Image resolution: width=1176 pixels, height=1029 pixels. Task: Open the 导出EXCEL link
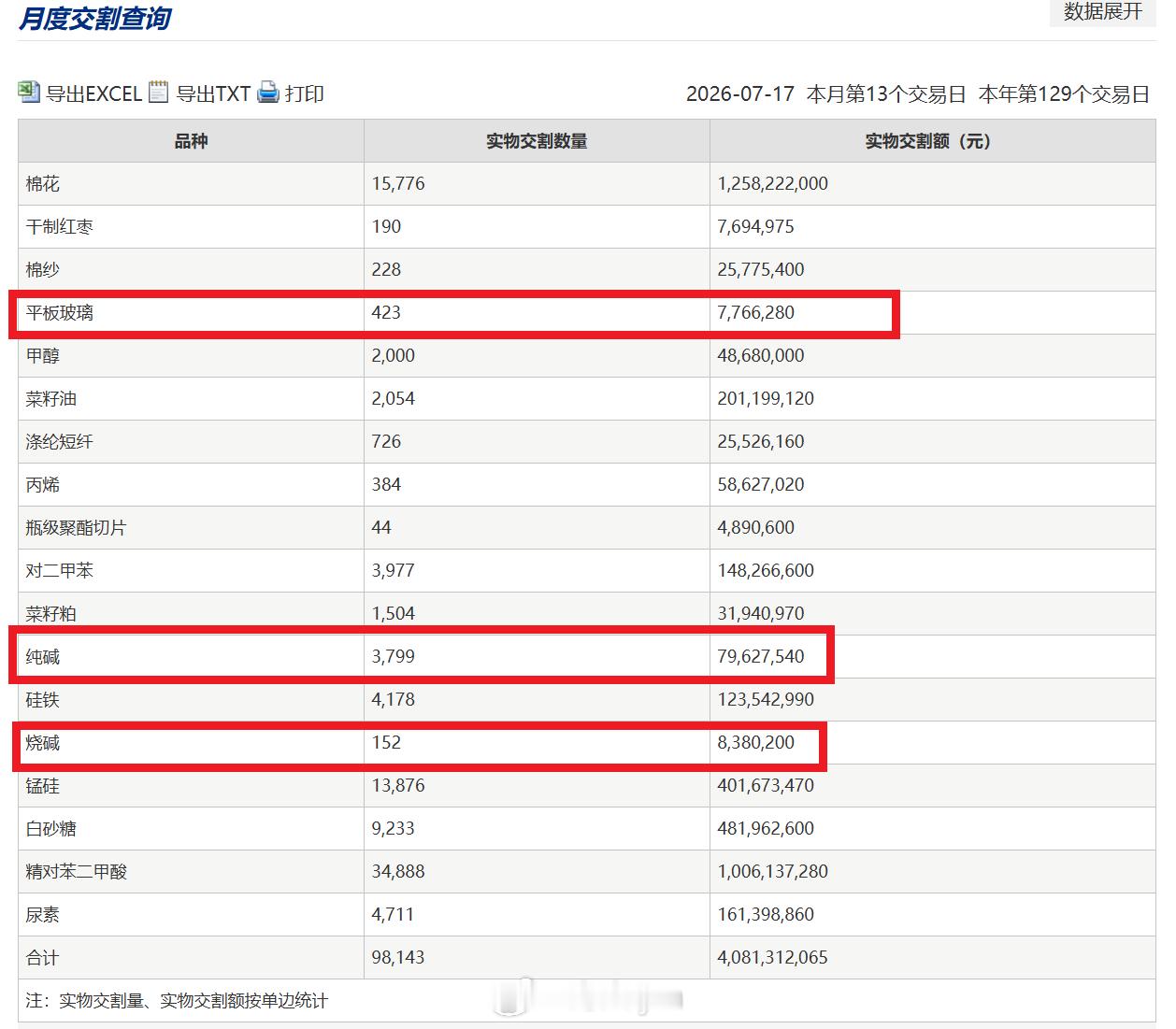pyautogui.click(x=93, y=93)
